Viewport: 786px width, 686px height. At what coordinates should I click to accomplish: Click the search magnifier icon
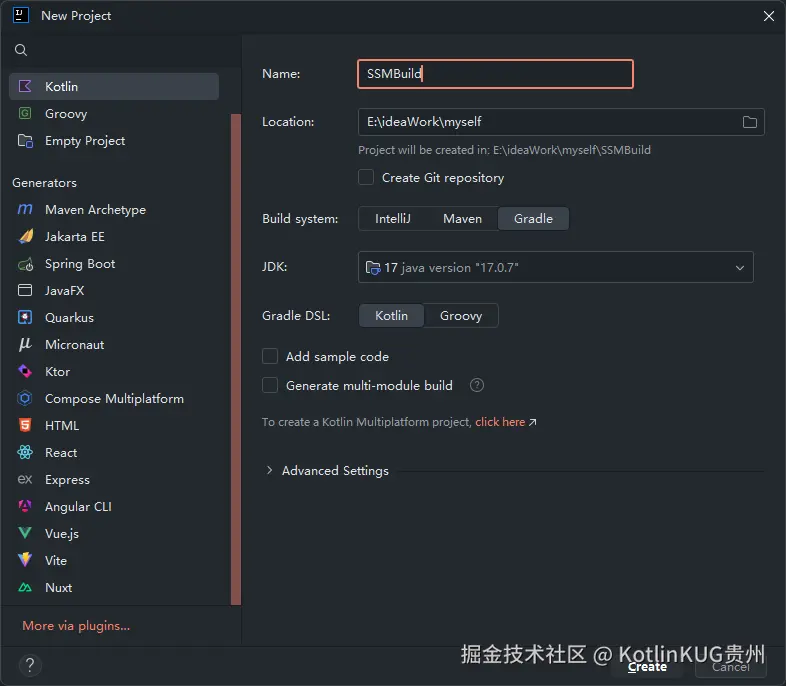click(x=21, y=50)
